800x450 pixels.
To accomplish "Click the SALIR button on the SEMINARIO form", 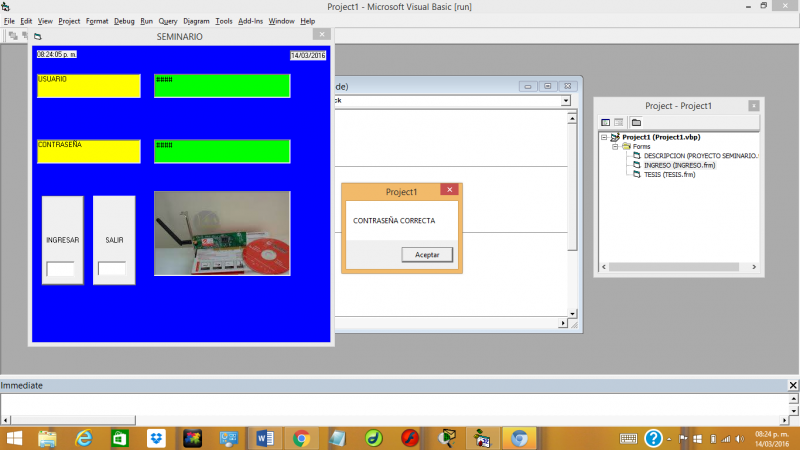I will [114, 240].
